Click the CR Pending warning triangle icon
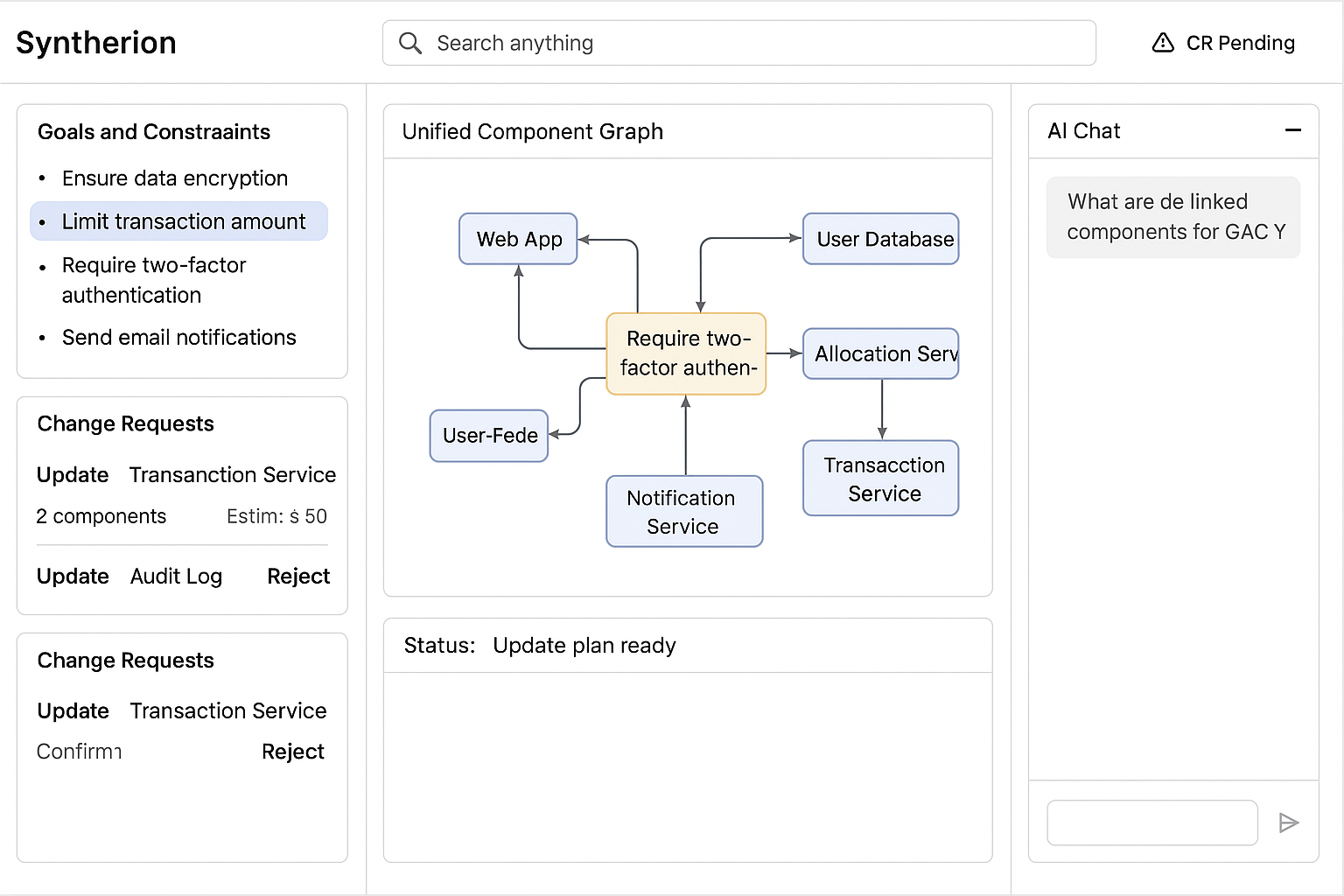The height and width of the screenshot is (896, 1344). click(1163, 43)
